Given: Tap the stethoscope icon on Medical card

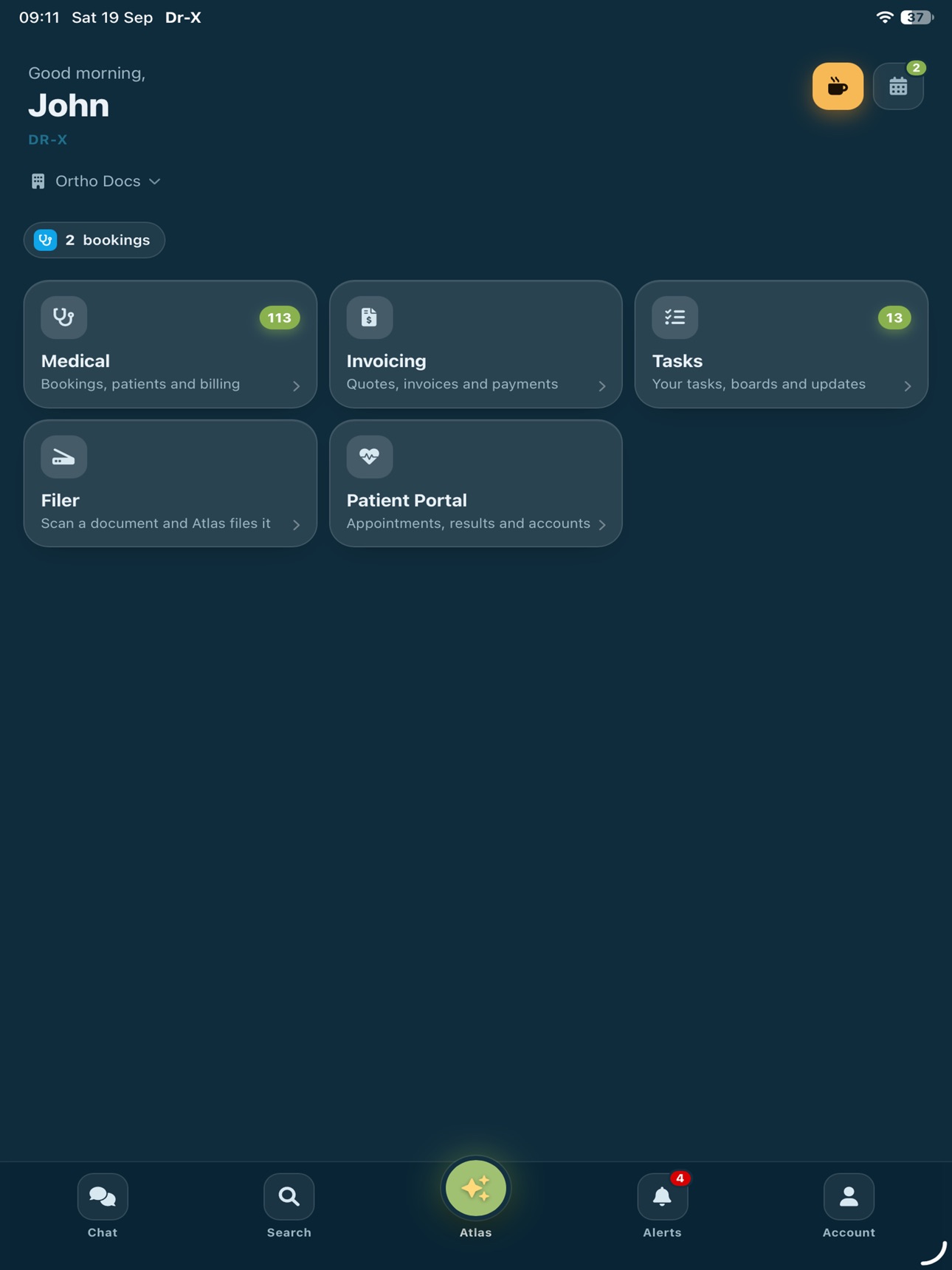Looking at the screenshot, I should [63, 317].
